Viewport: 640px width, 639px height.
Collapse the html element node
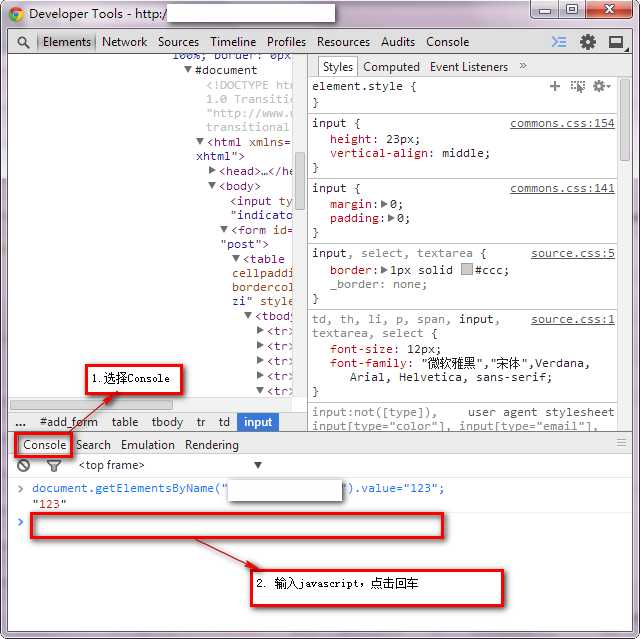pos(200,142)
